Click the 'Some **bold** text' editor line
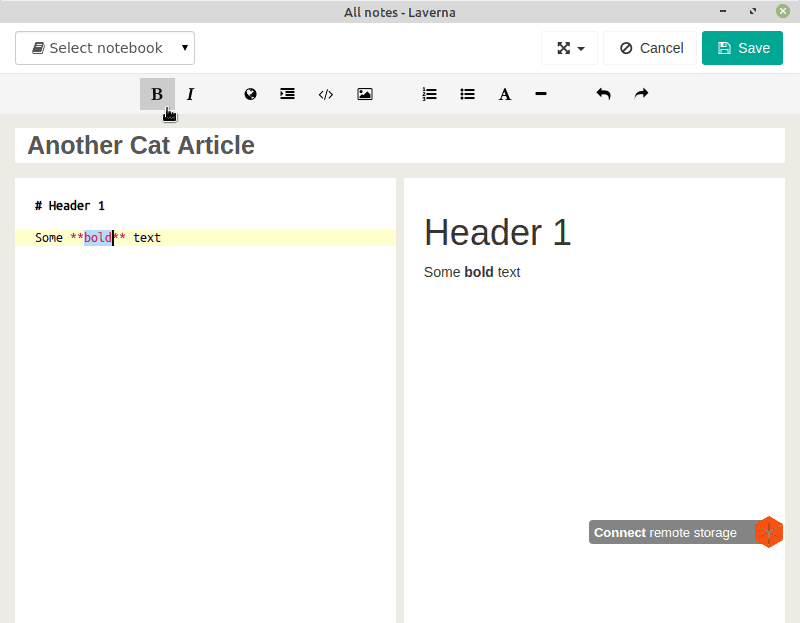Viewport: 800px width, 623px height. coord(206,238)
